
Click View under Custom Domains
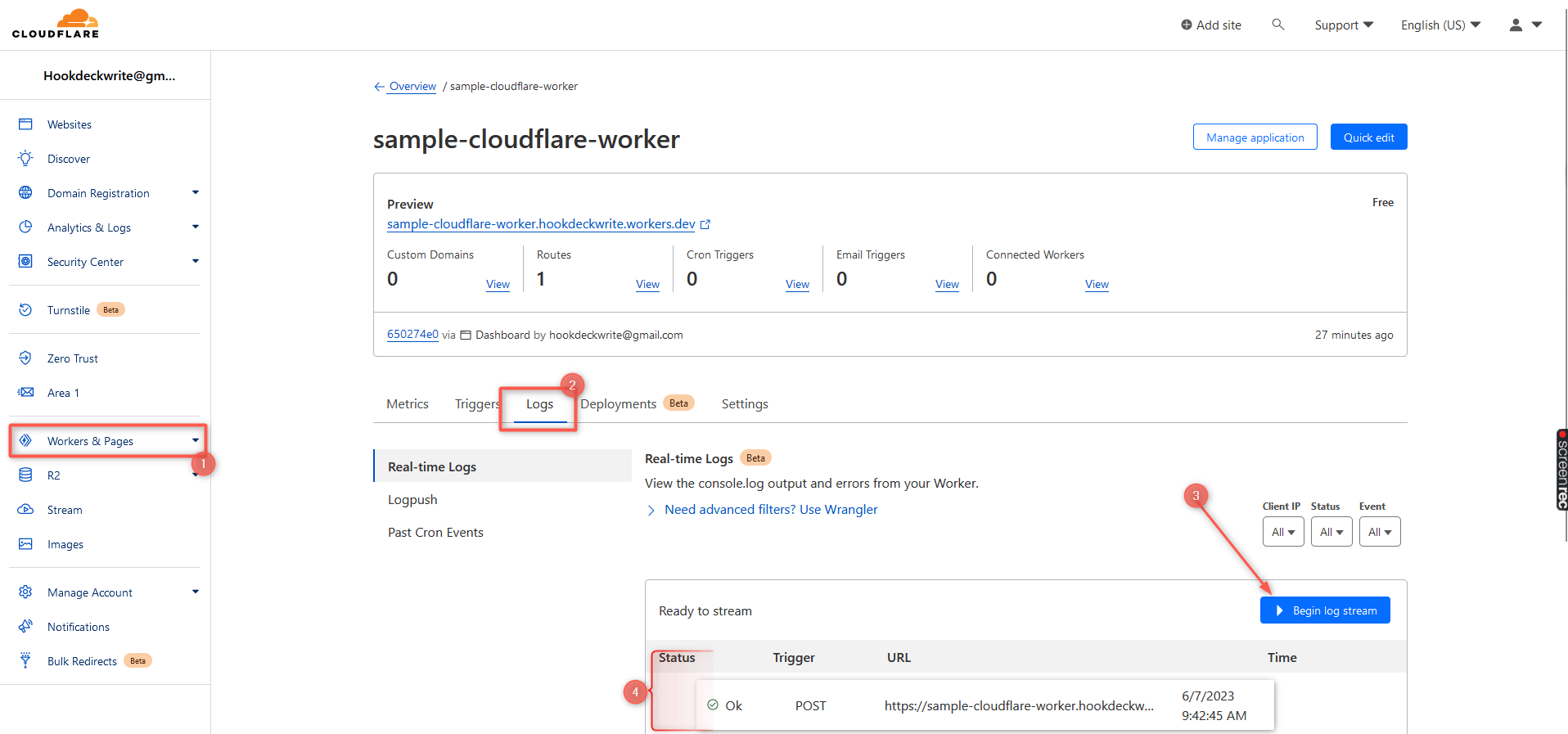498,285
